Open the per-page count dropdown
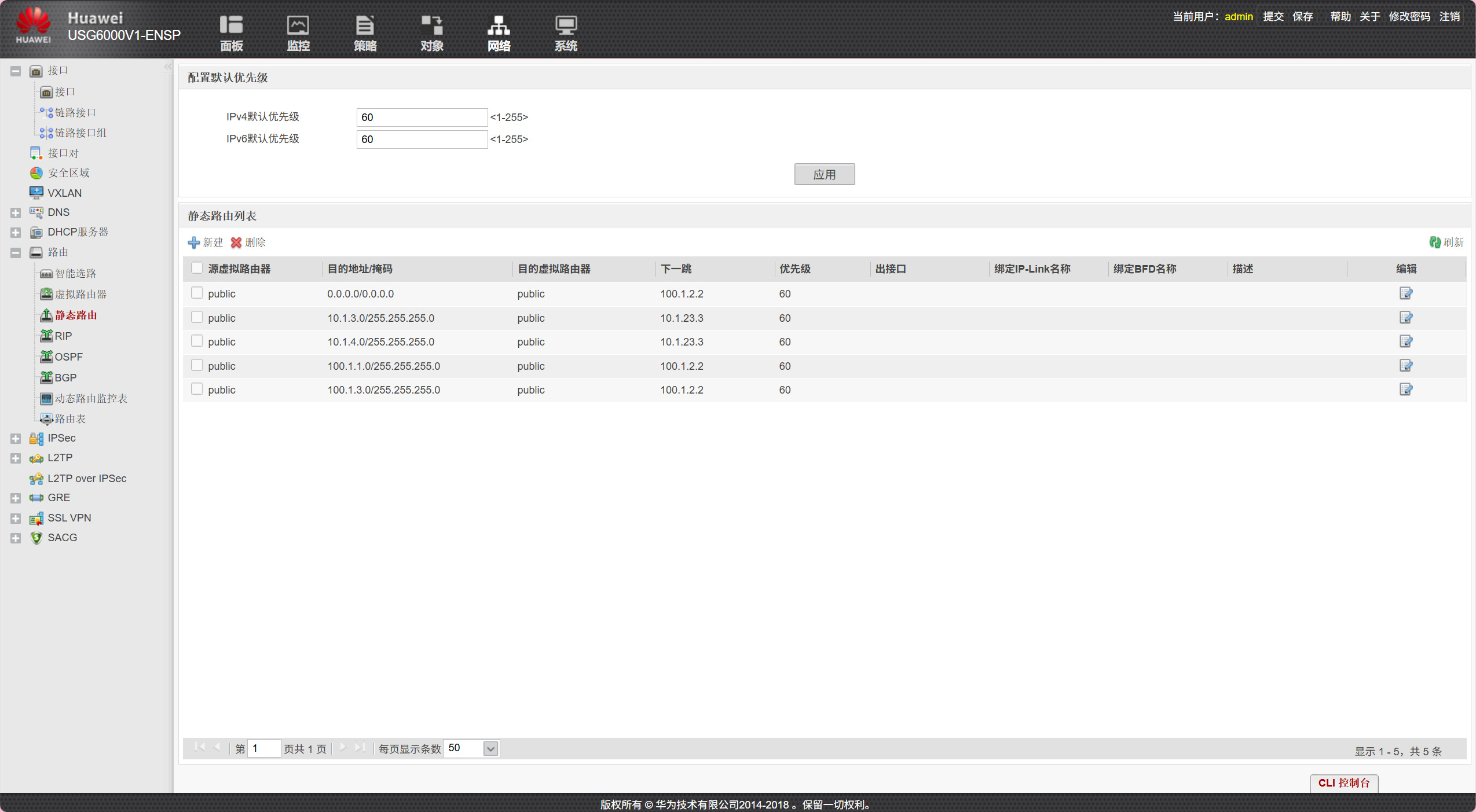 (x=490, y=748)
